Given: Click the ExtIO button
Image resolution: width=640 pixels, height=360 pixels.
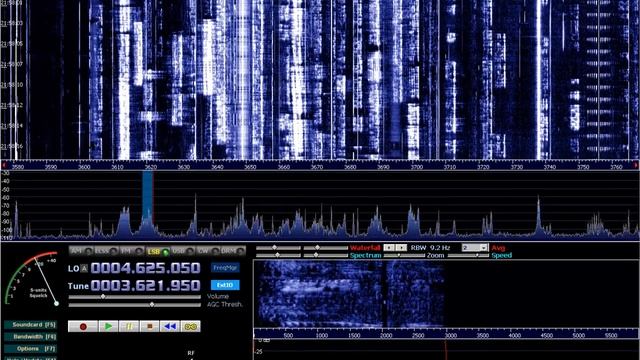Looking at the screenshot, I should click(225, 285).
